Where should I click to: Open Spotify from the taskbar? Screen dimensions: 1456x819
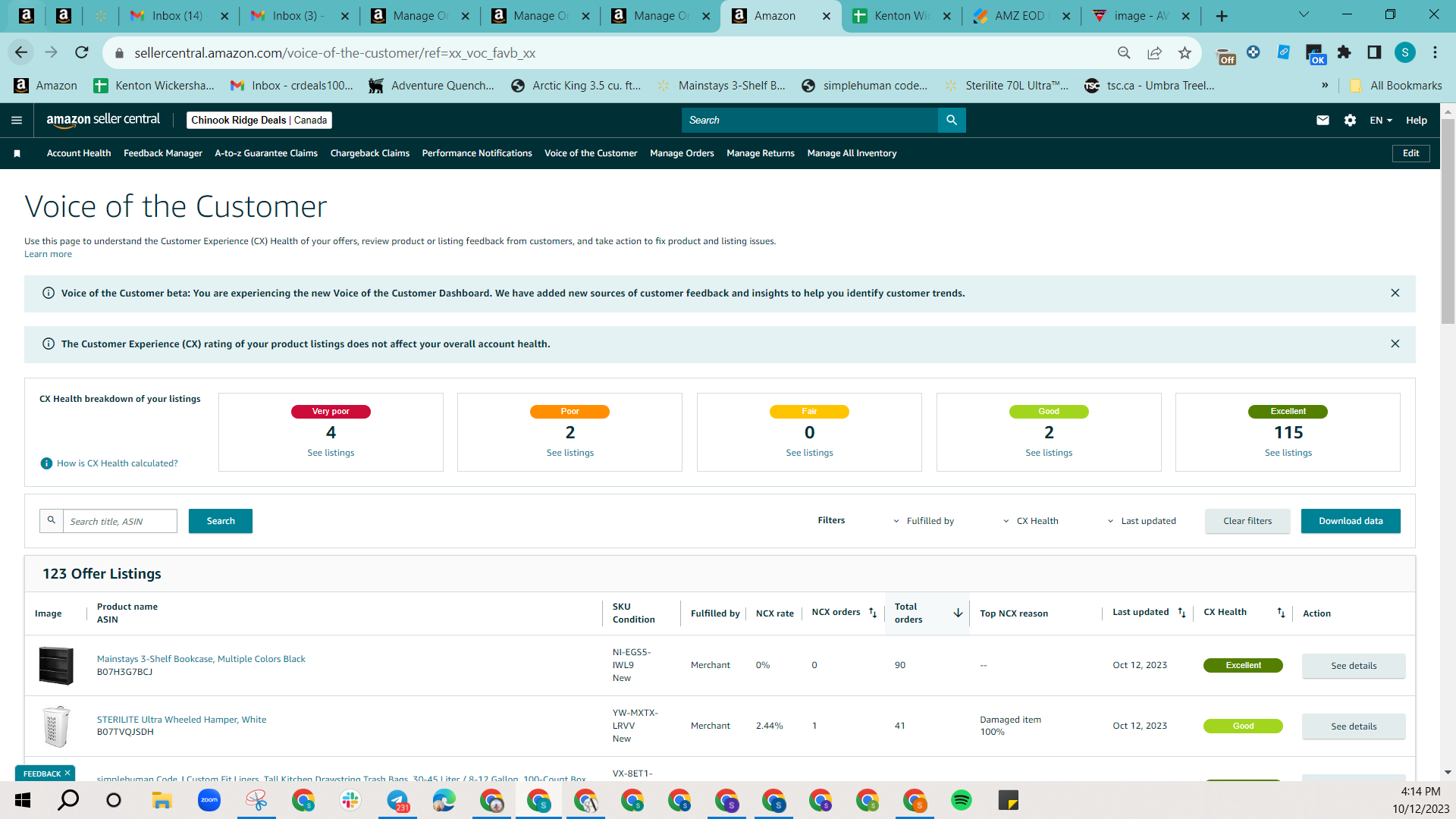pos(962,800)
